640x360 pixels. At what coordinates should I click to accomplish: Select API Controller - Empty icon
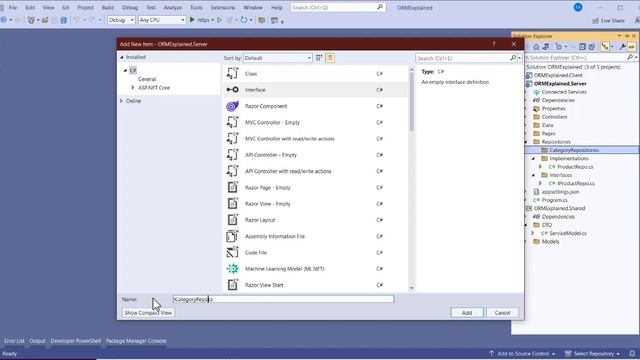tap(232, 155)
